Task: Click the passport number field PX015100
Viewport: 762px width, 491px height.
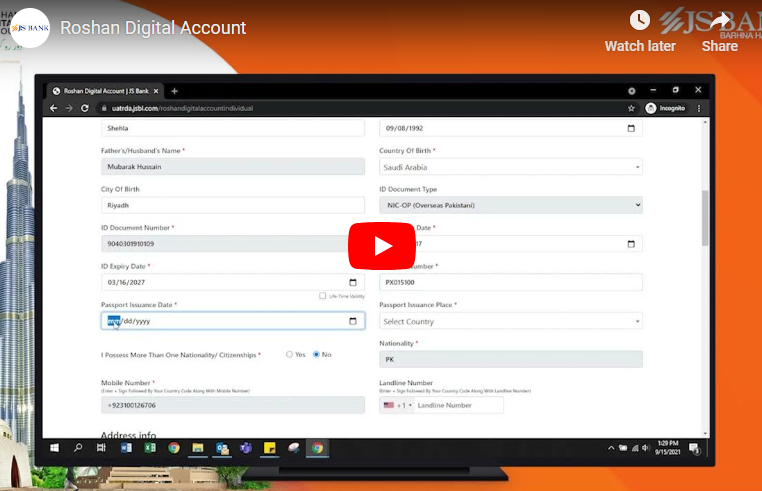Action: pos(511,282)
